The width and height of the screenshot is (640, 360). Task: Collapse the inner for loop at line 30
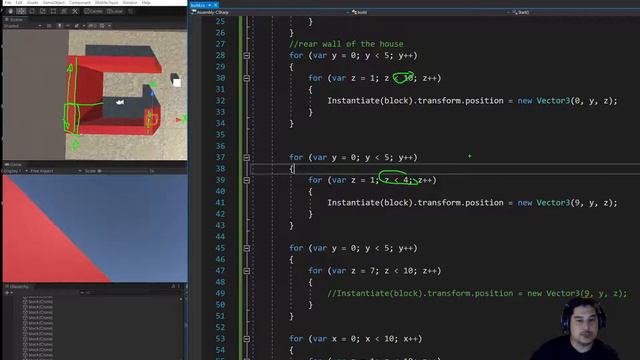coord(247,78)
